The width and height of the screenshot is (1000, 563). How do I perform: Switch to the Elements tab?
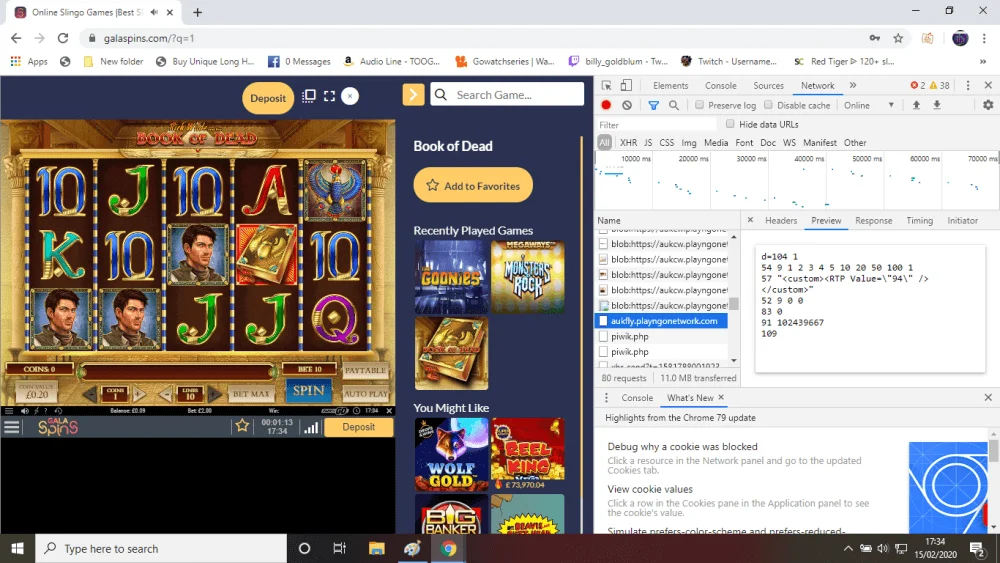(670, 85)
